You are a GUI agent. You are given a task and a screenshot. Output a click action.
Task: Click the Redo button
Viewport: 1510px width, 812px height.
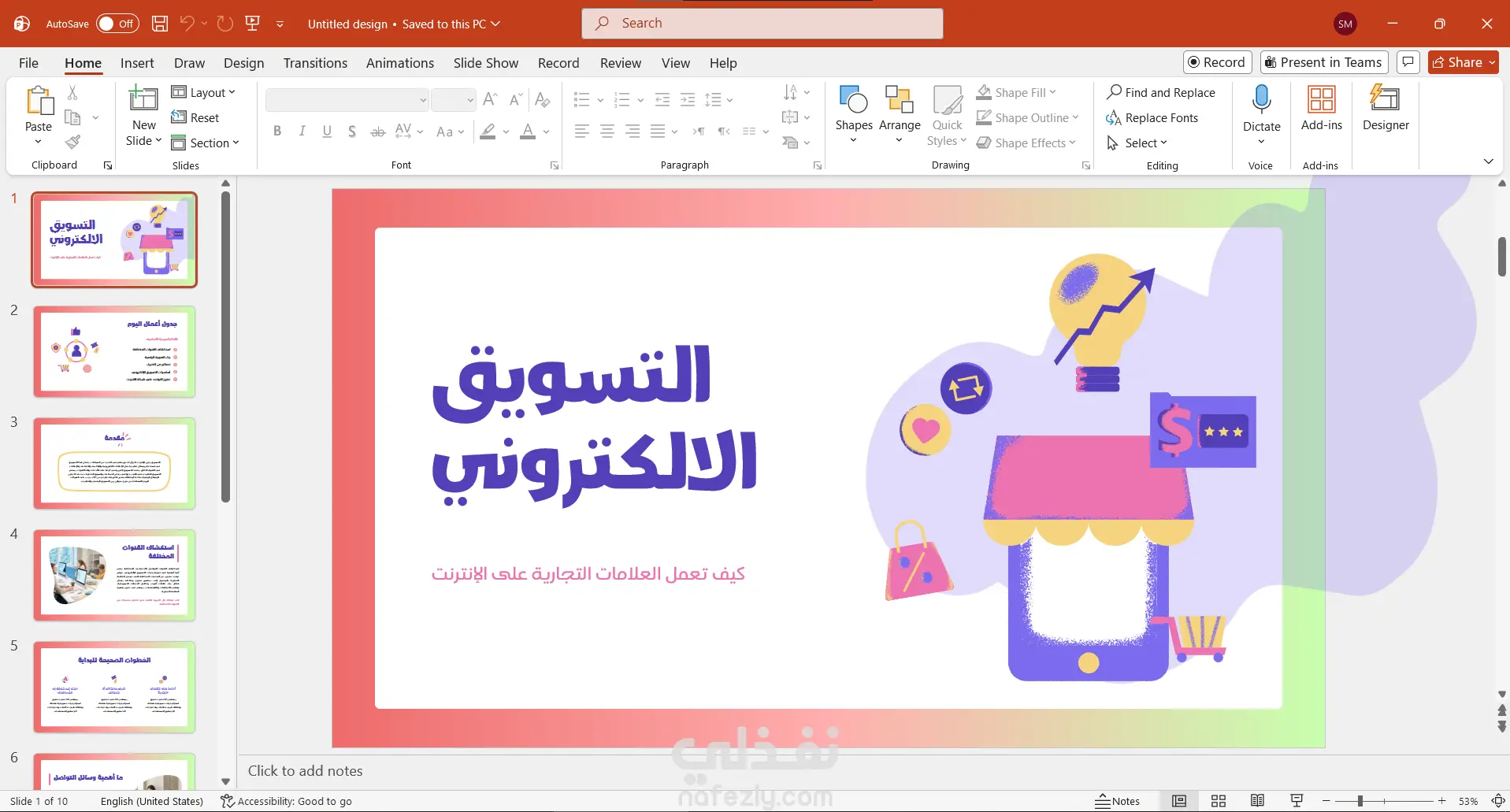(225, 24)
